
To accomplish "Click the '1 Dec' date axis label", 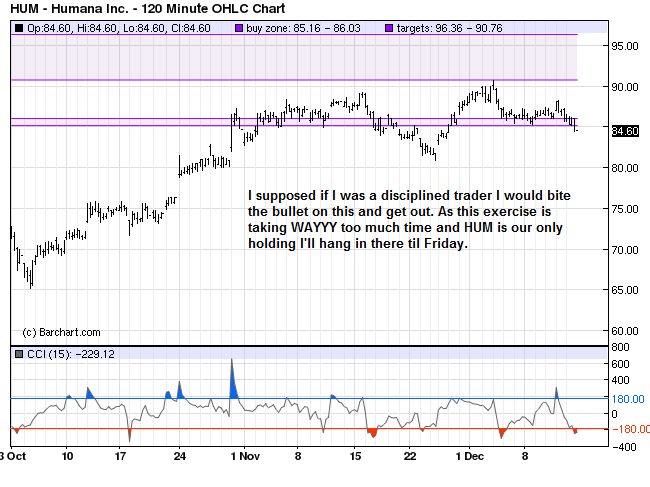I will coord(470,456).
